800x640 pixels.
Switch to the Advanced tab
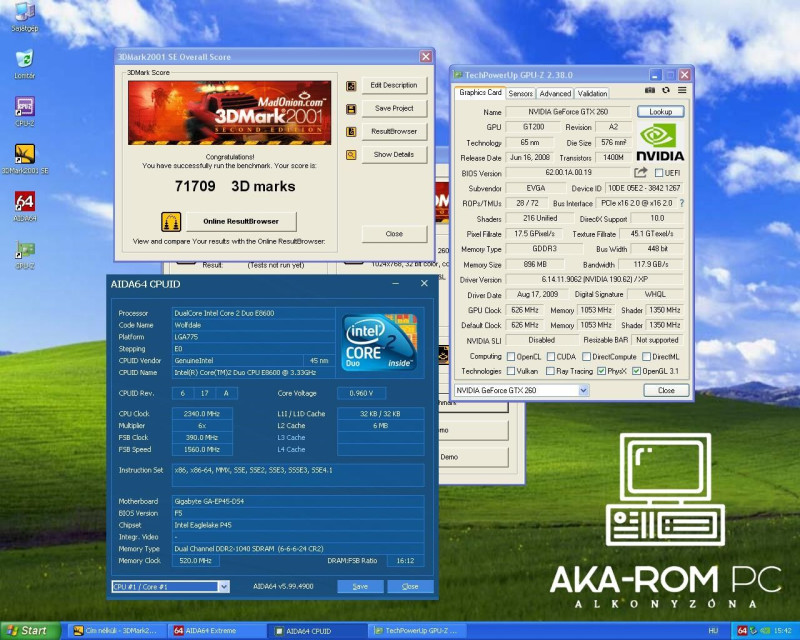point(555,93)
